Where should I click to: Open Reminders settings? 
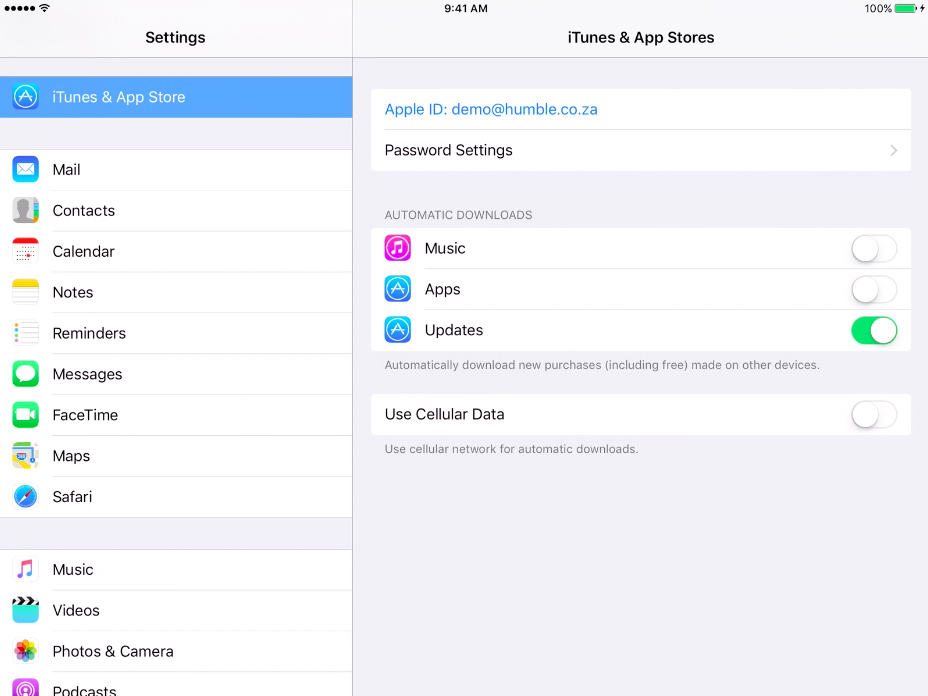tap(176, 333)
